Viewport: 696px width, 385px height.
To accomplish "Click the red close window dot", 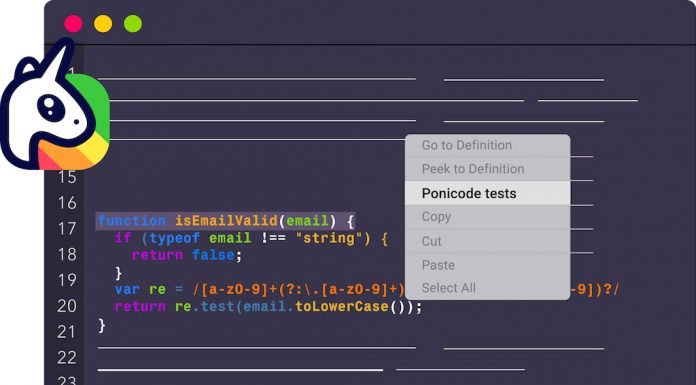I will tap(73, 24).
